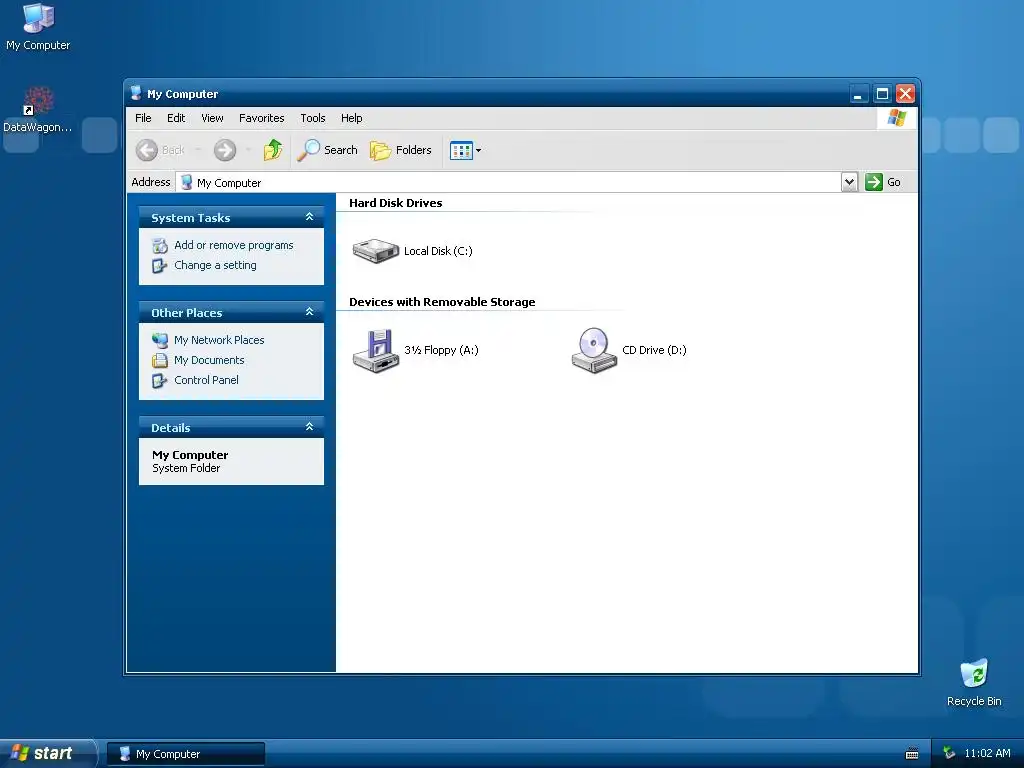
Task: Click Change a setting link
Action: (215, 265)
